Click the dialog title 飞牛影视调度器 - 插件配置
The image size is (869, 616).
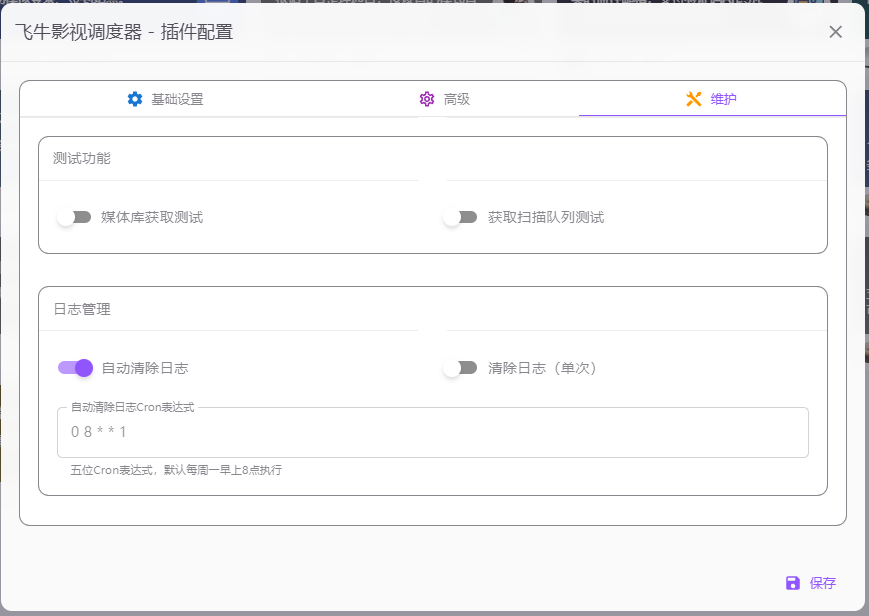tap(126, 31)
